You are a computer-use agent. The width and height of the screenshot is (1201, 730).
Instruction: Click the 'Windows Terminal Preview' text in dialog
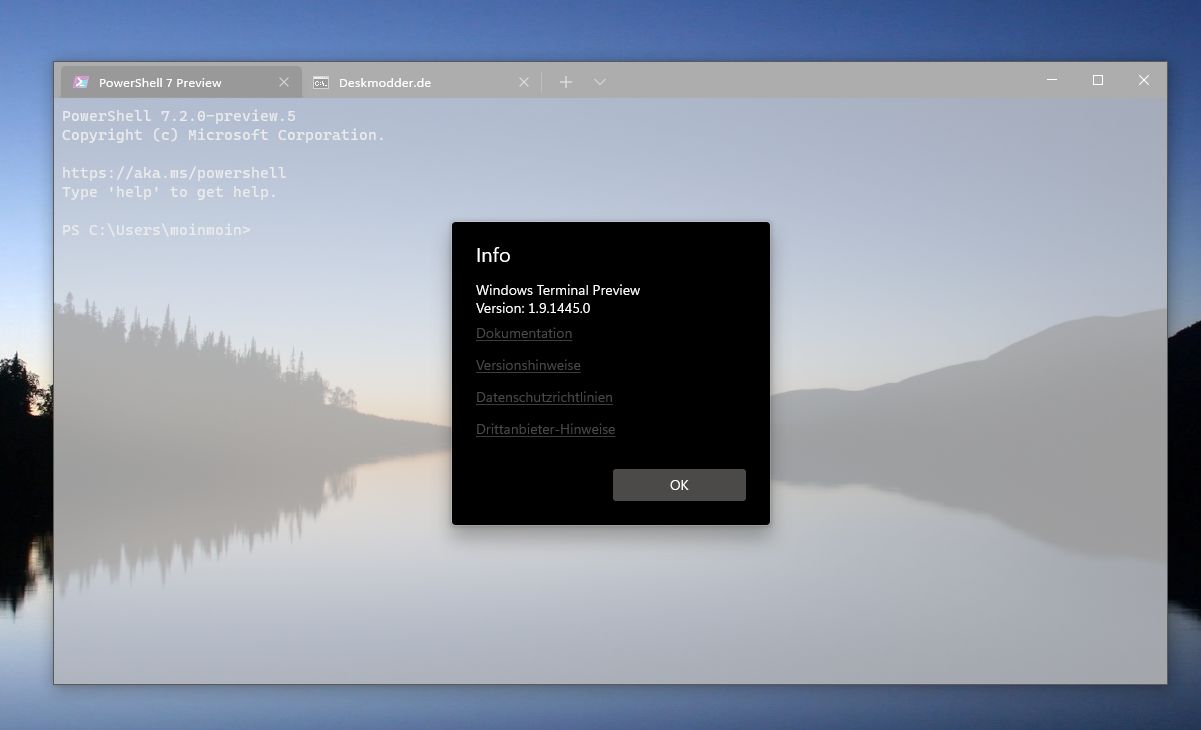click(558, 290)
